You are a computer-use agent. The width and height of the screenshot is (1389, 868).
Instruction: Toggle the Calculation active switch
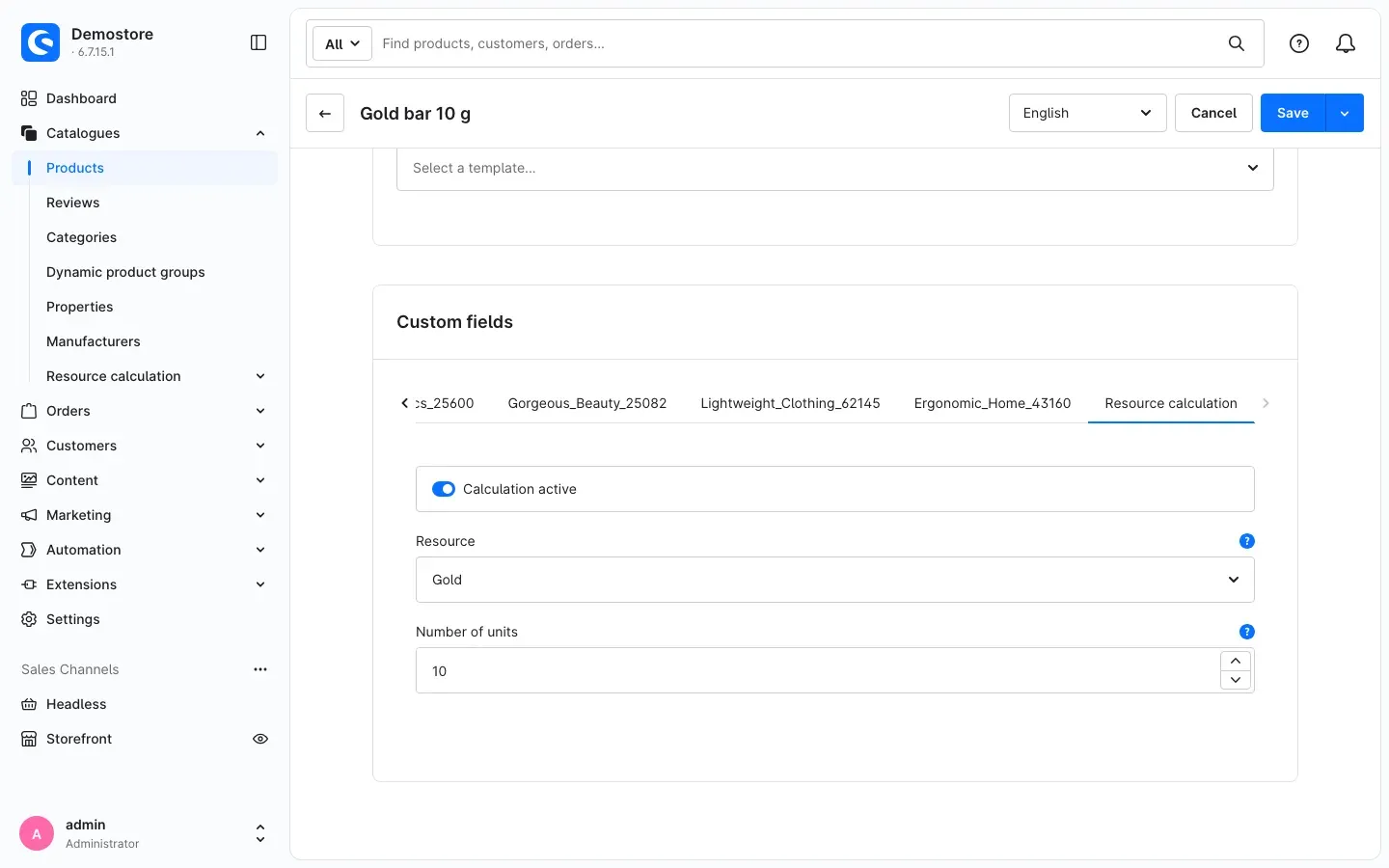[x=444, y=489]
